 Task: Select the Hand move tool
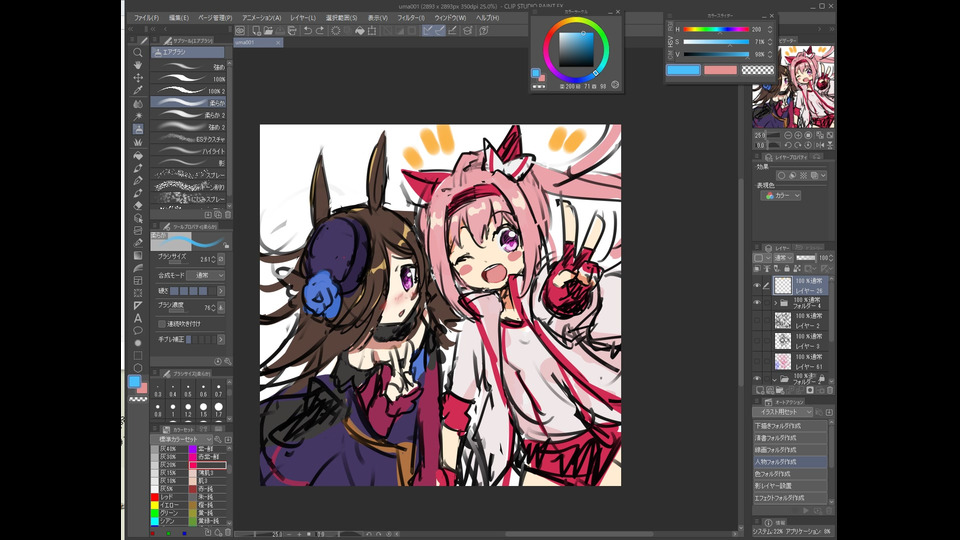138,65
